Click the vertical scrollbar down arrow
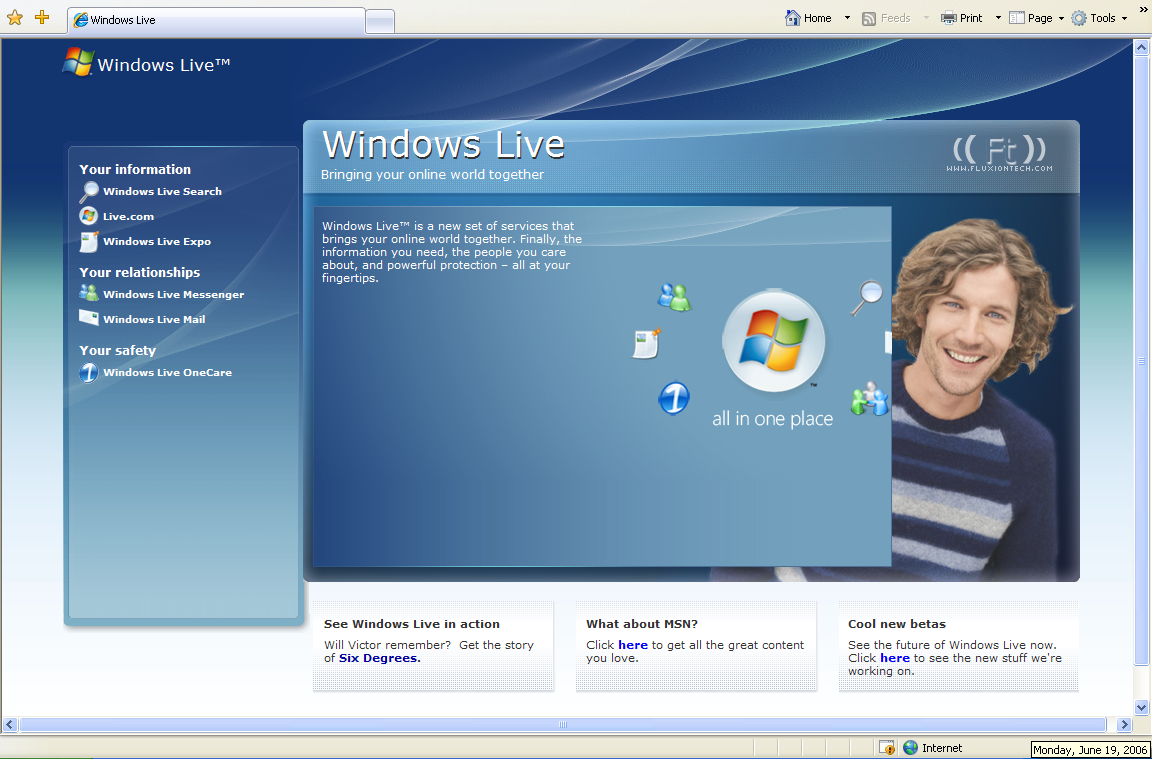Image resolution: width=1152 pixels, height=759 pixels. pos(1142,708)
